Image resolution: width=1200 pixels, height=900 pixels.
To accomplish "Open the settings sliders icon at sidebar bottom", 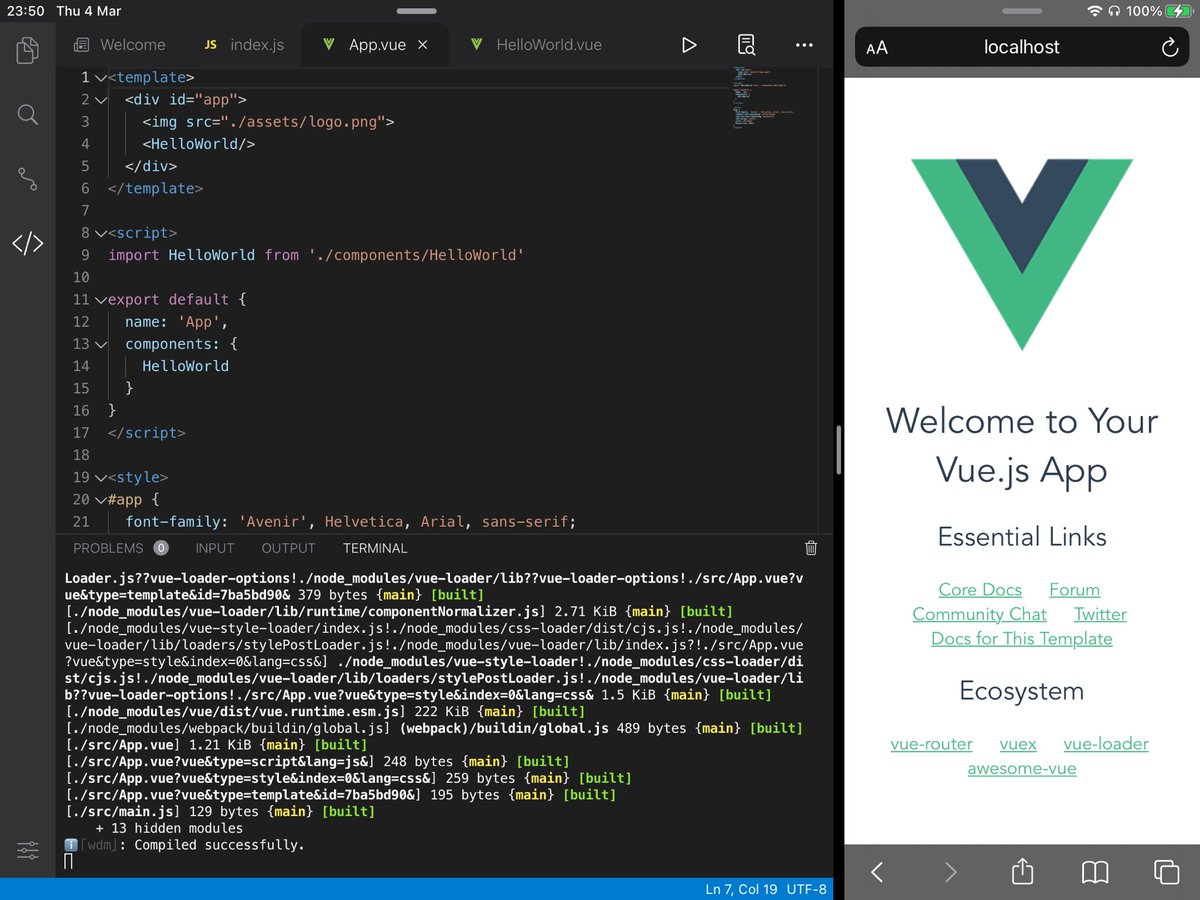I will (x=28, y=851).
